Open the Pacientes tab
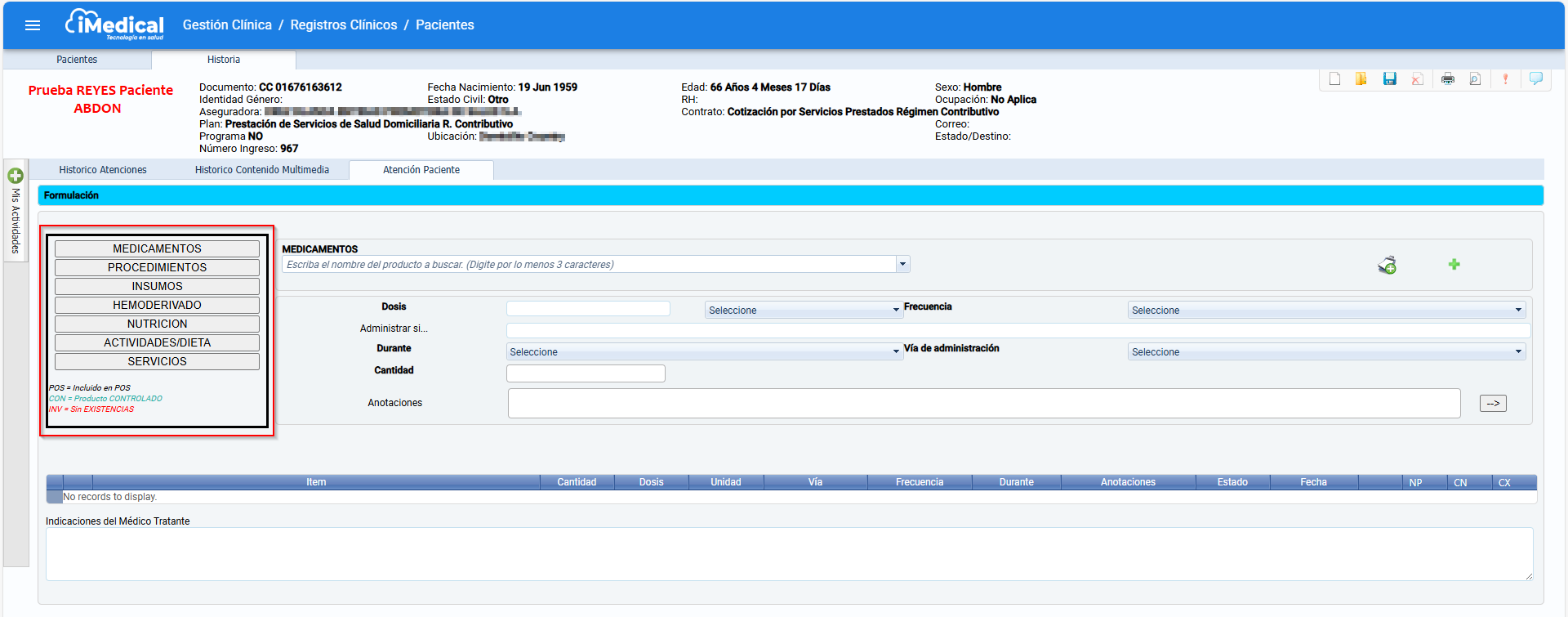Image resolution: width=1568 pixels, height=617 pixels. click(77, 60)
